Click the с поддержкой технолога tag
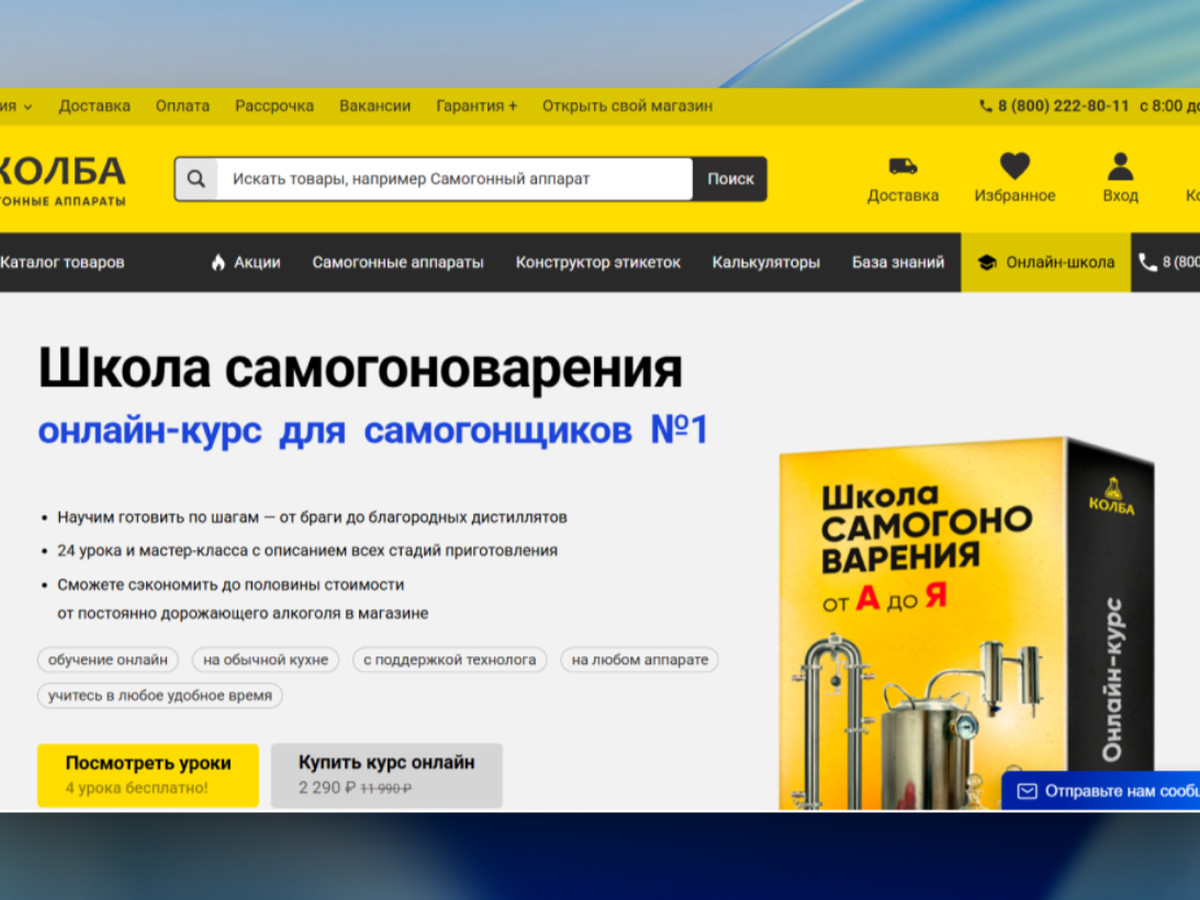 tap(449, 659)
